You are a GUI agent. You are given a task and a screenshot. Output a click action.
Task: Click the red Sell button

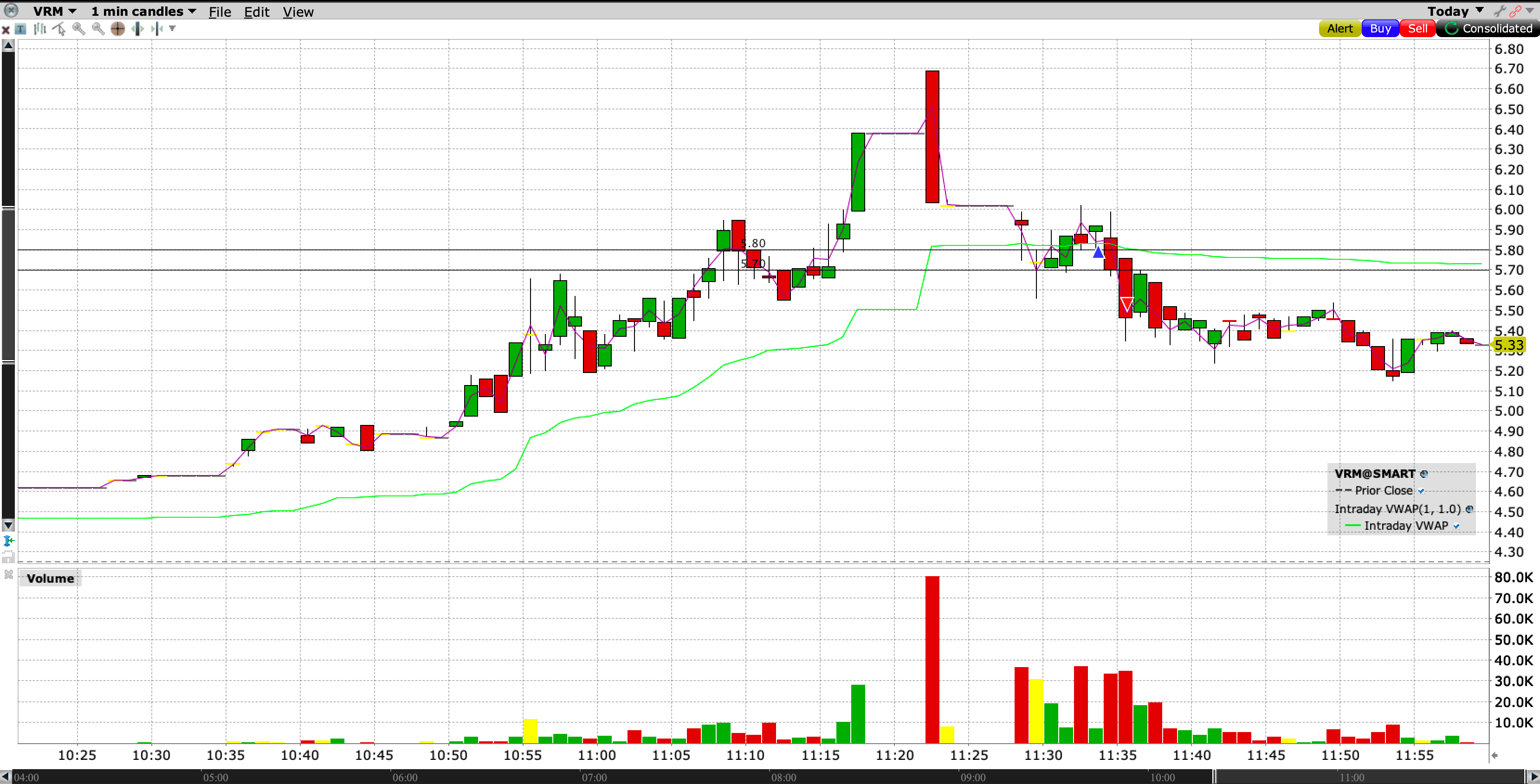pos(1417,29)
